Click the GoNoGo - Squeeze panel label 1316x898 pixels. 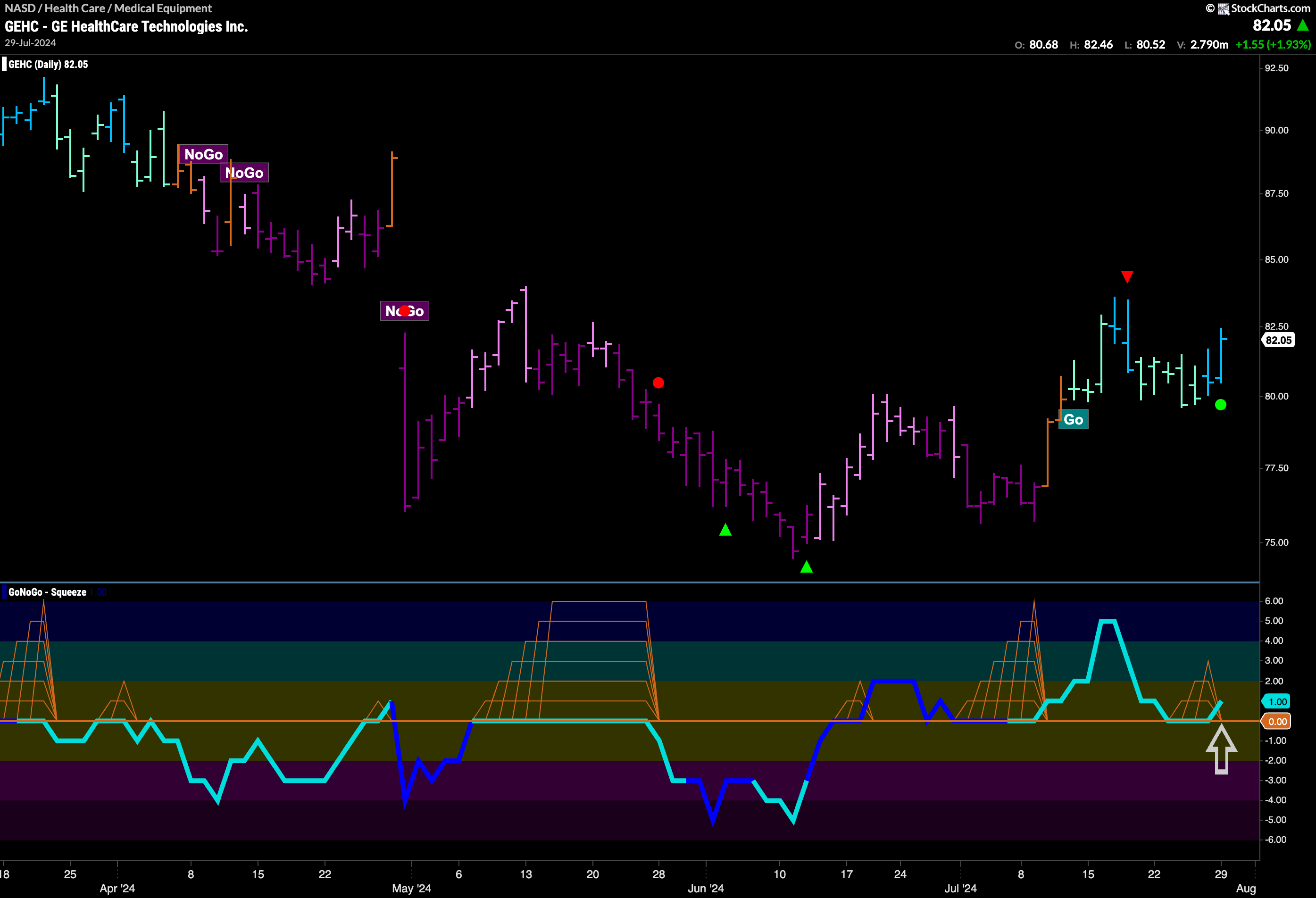coord(48,592)
